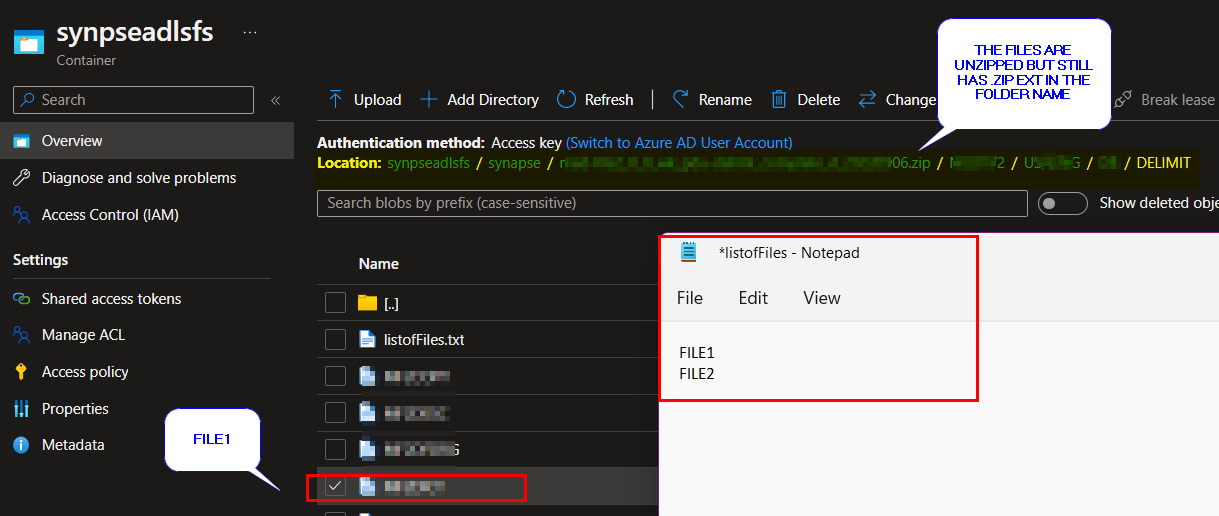Click the Rename toolbar button

point(712,99)
